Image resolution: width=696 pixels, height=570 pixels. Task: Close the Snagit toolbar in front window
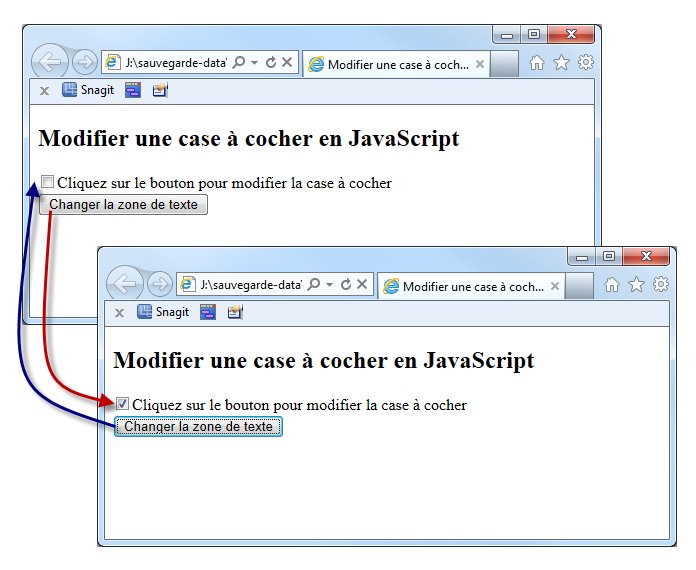coord(119,313)
